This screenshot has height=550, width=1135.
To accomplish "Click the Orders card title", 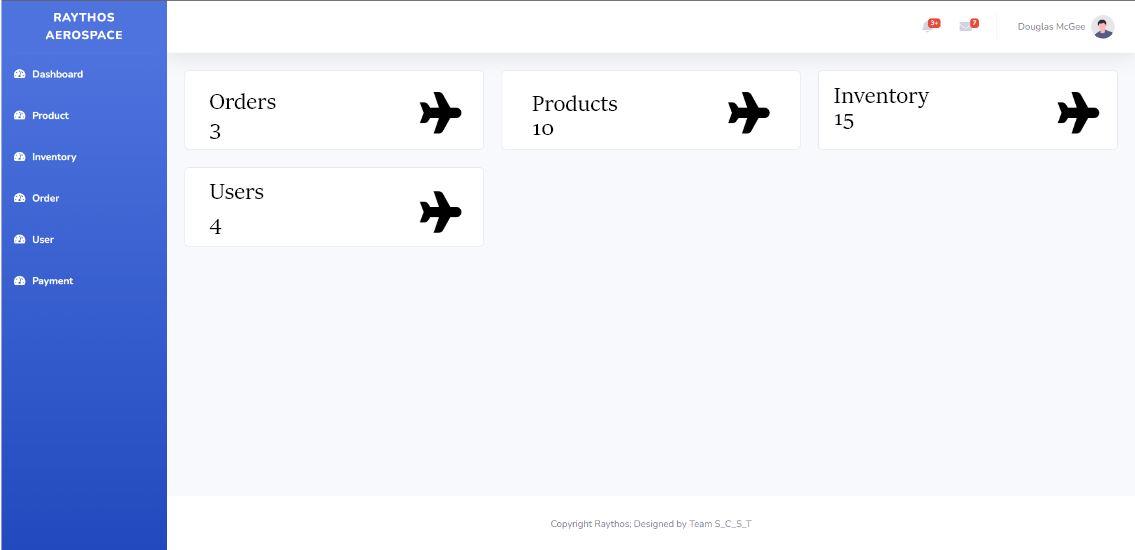I will coord(242,101).
